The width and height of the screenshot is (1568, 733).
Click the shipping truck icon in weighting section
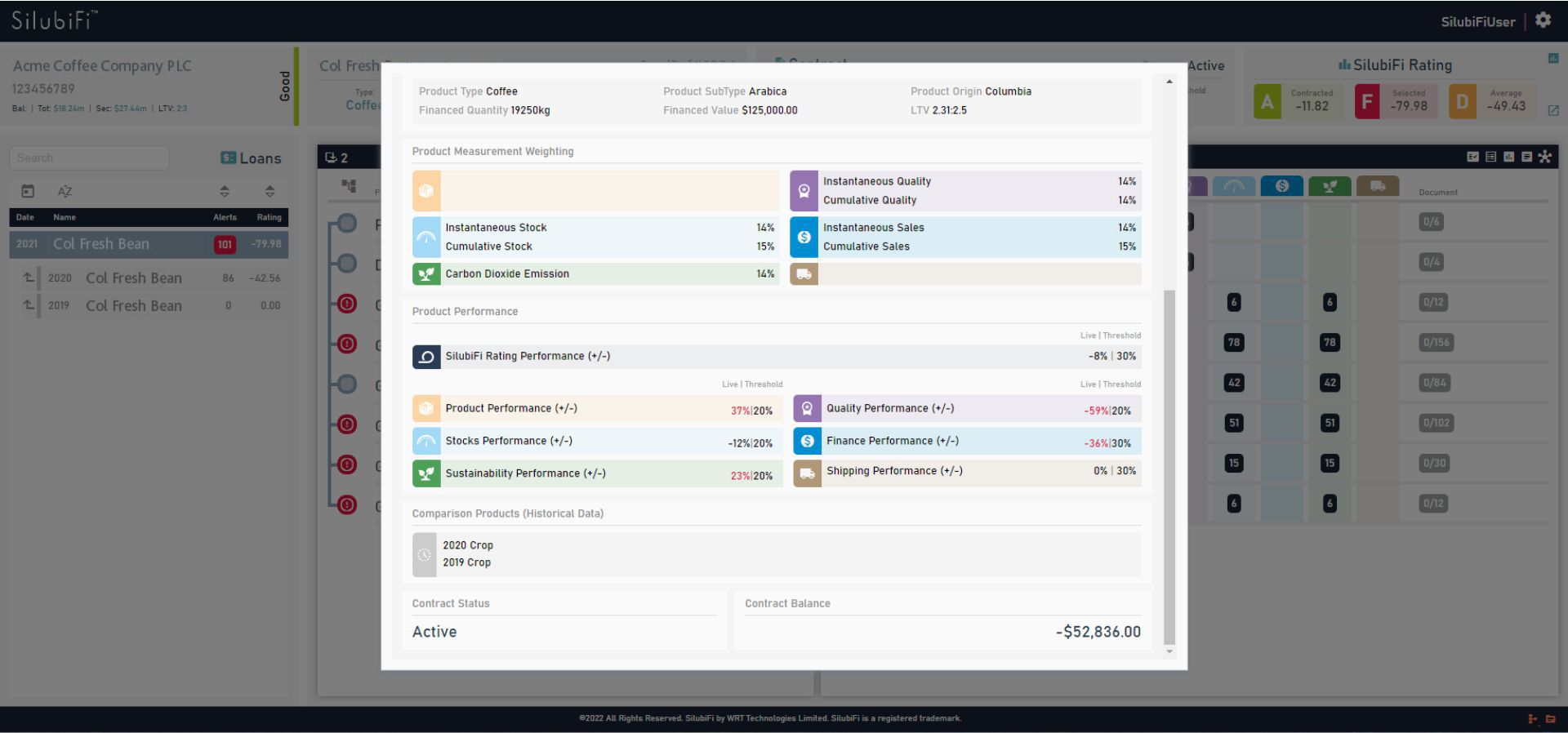coord(804,274)
